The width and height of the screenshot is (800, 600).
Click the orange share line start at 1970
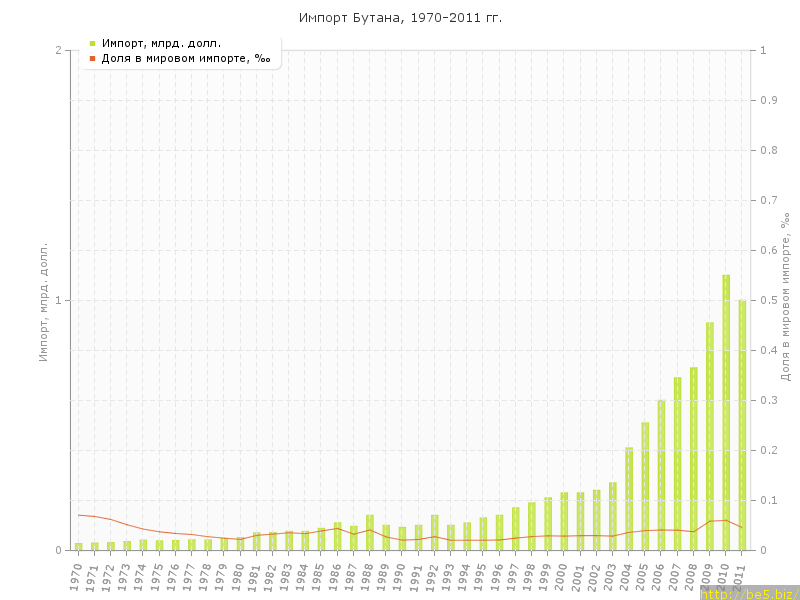point(79,515)
